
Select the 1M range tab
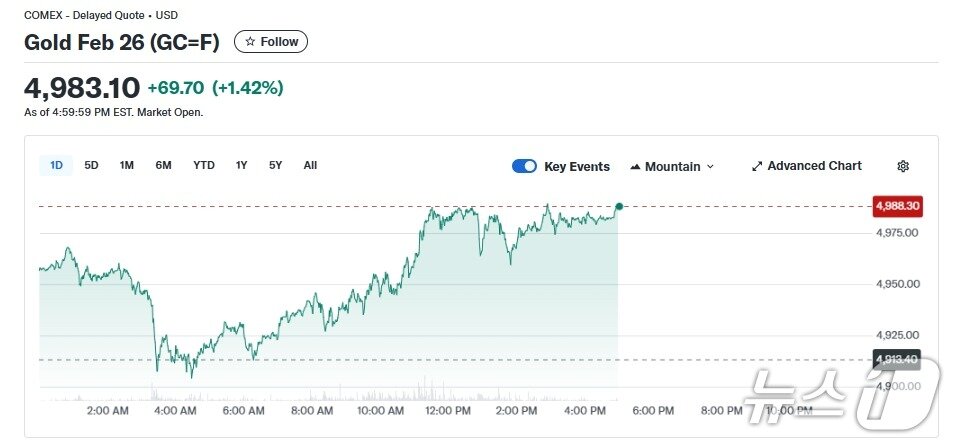[x=127, y=165]
